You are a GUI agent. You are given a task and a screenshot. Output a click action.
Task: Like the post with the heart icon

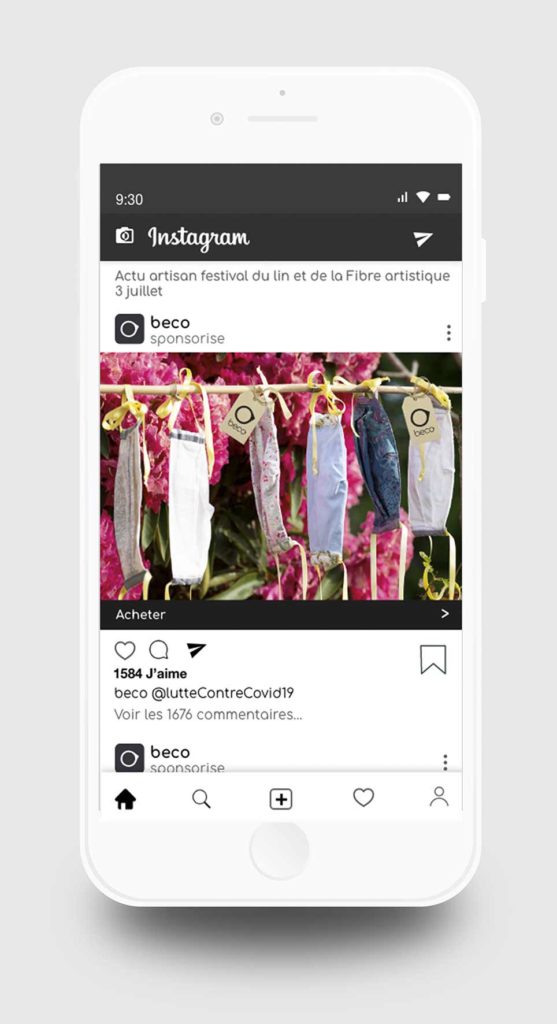click(125, 650)
